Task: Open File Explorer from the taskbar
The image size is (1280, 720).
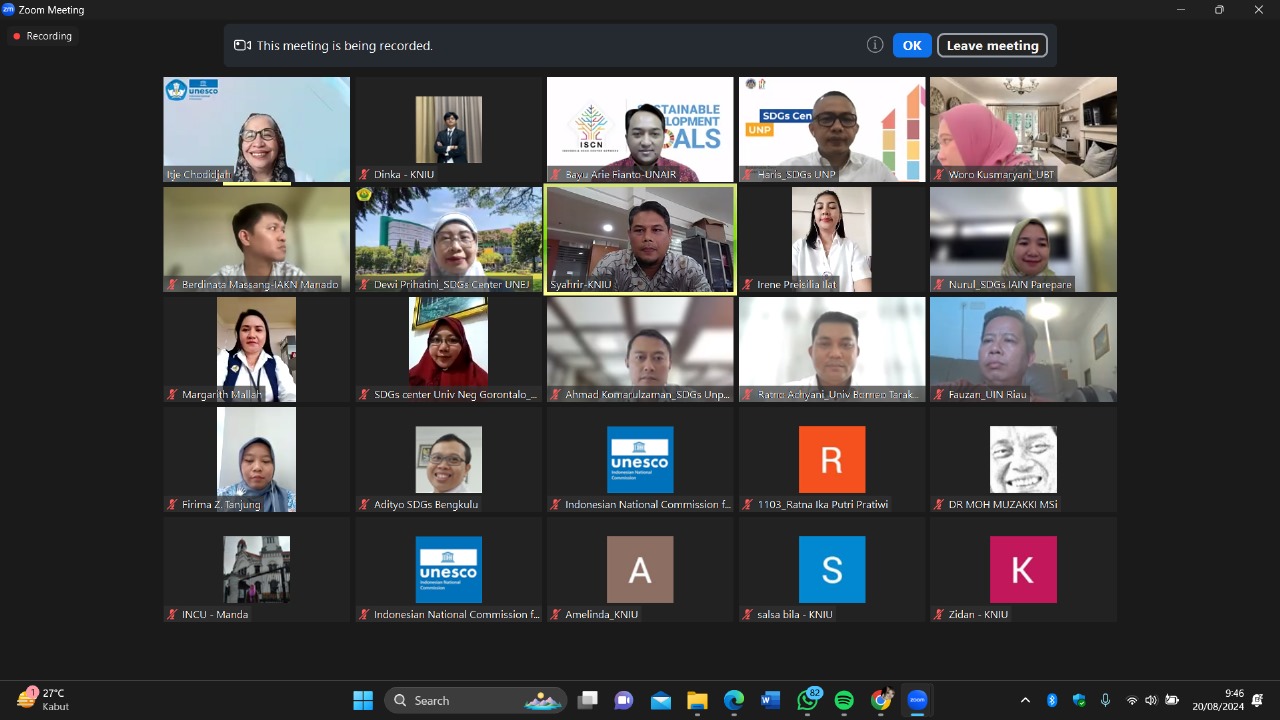Action: [697, 700]
